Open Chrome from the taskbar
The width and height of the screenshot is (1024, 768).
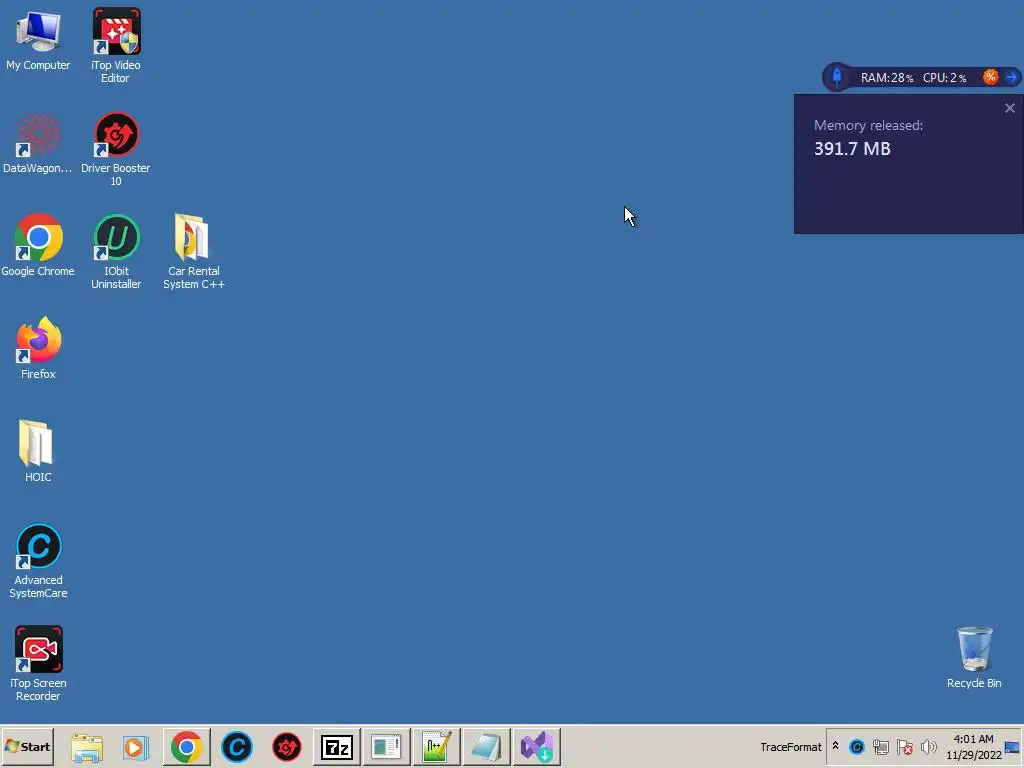187,747
